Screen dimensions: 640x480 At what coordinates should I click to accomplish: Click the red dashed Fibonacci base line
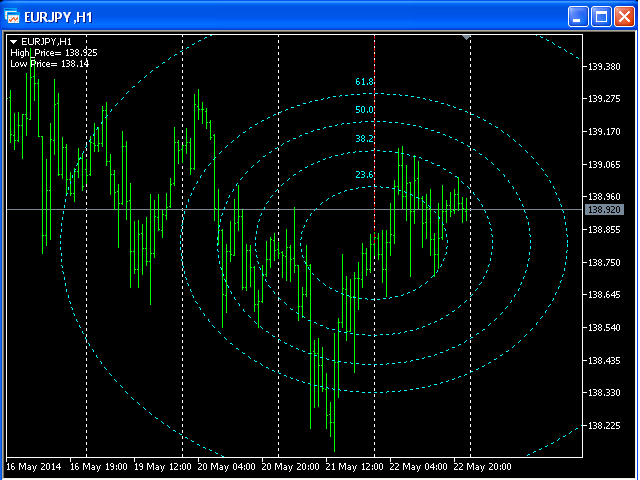click(x=374, y=139)
